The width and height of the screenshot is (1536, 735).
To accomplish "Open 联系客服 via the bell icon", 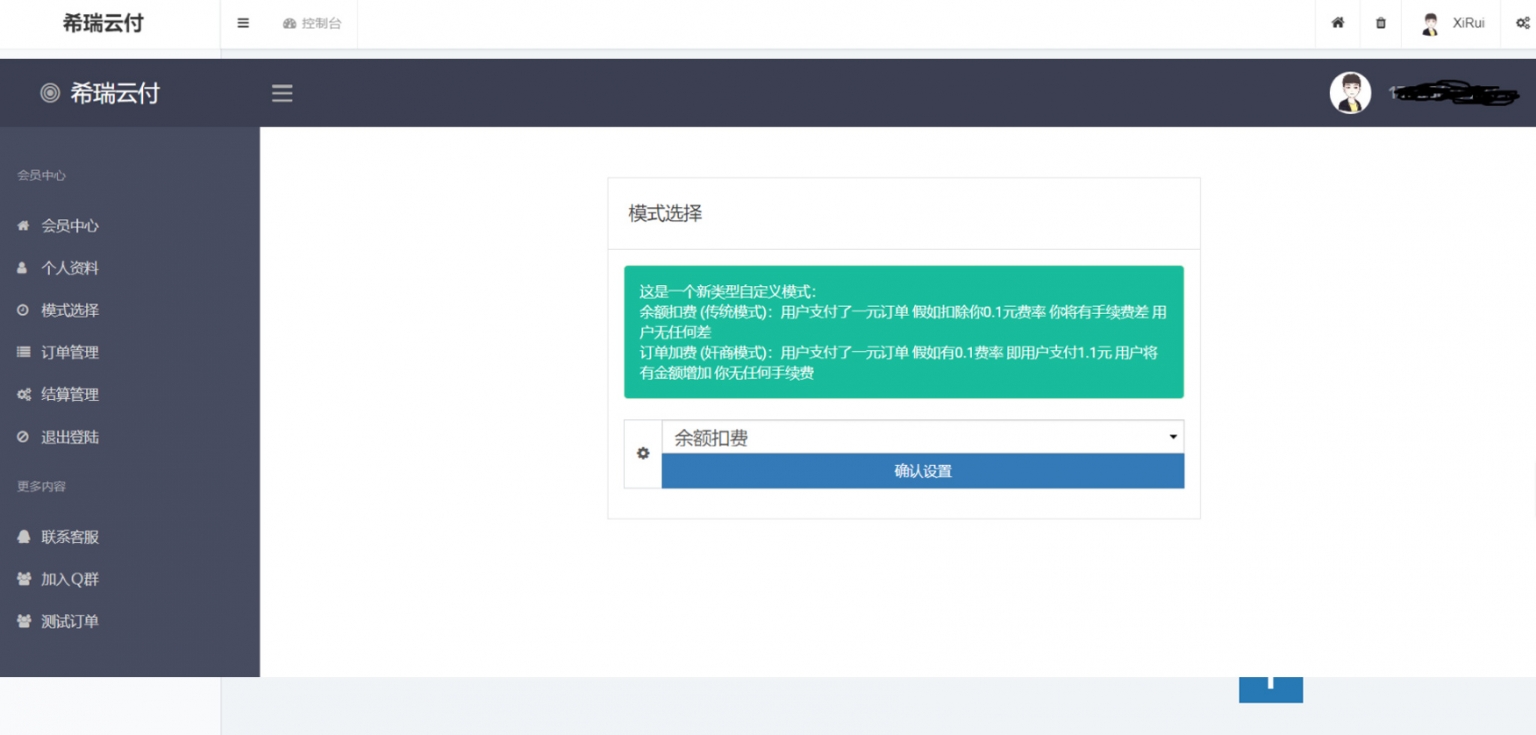I will click(23, 537).
